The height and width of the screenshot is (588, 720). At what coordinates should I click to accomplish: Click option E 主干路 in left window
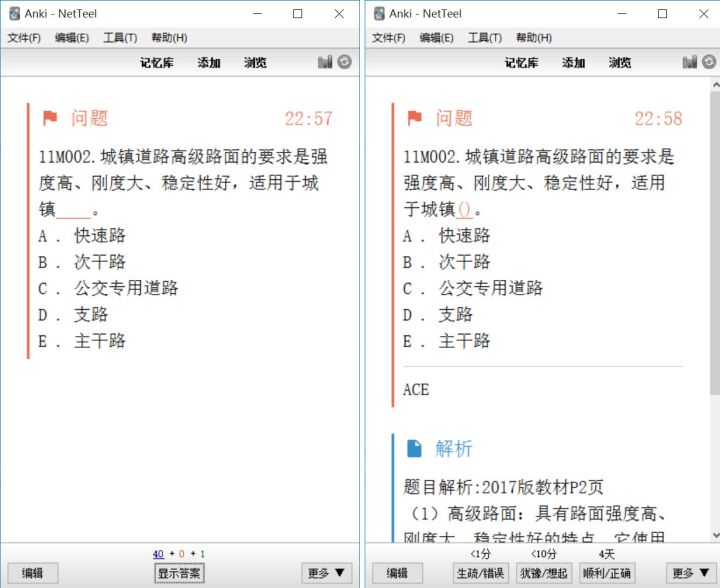click(x=82, y=341)
